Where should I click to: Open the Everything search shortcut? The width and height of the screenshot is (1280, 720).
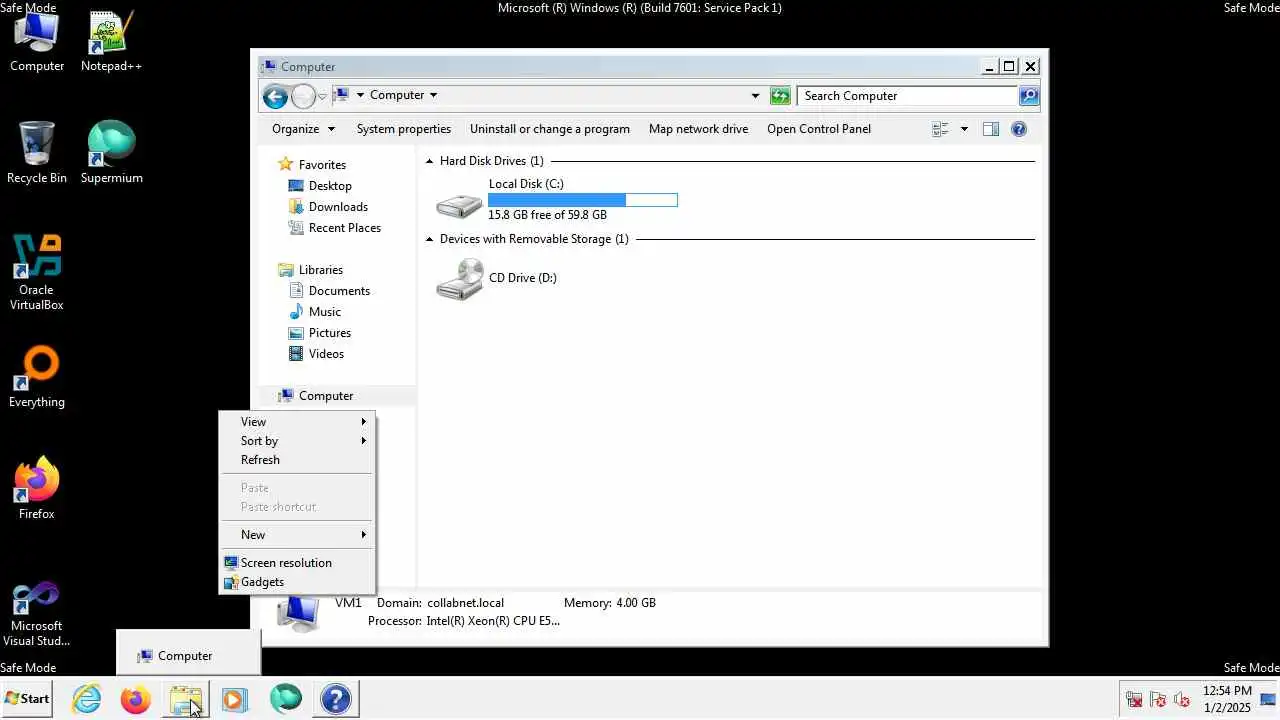tap(37, 377)
